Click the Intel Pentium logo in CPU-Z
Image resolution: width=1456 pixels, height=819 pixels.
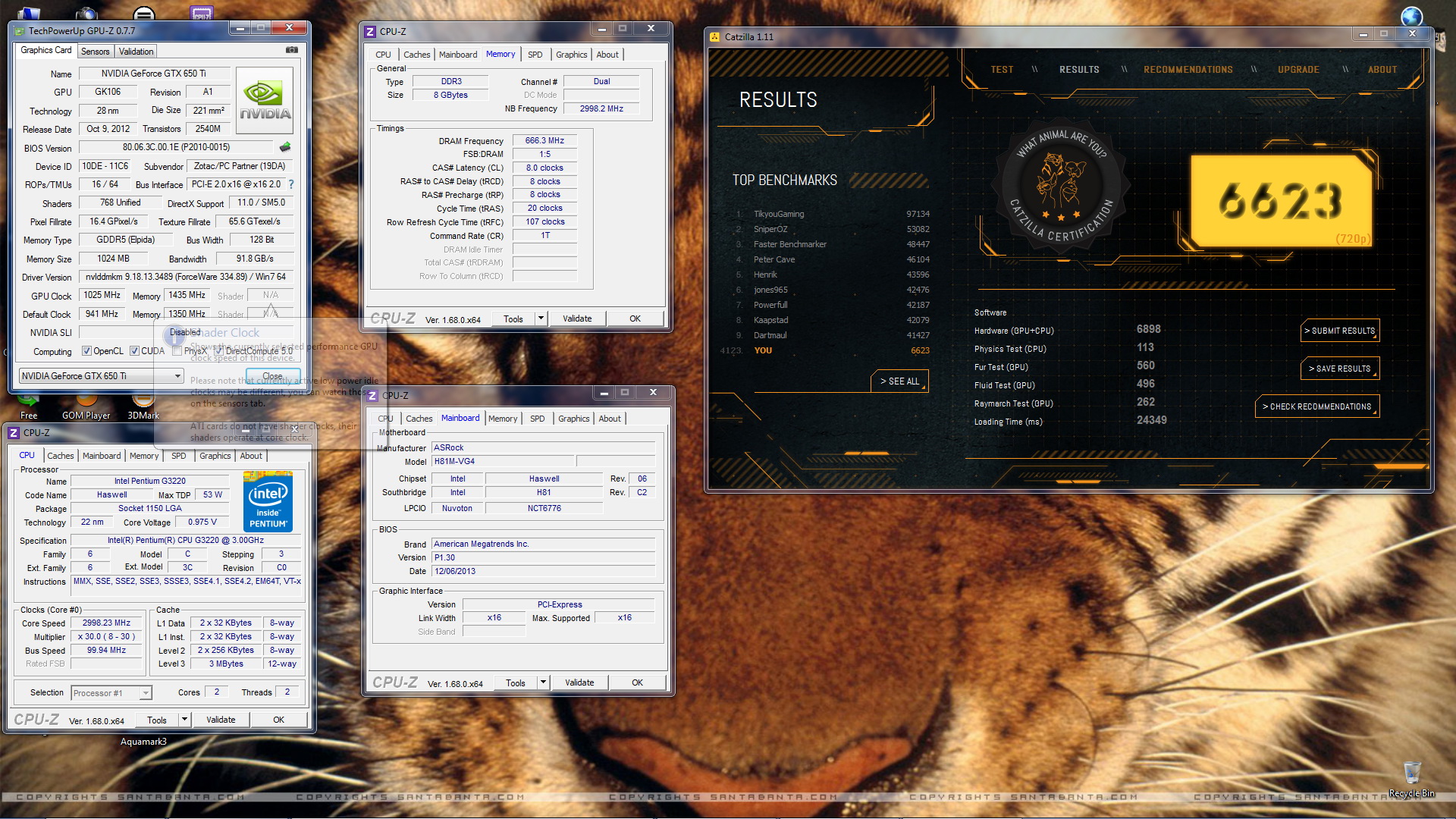tap(268, 502)
